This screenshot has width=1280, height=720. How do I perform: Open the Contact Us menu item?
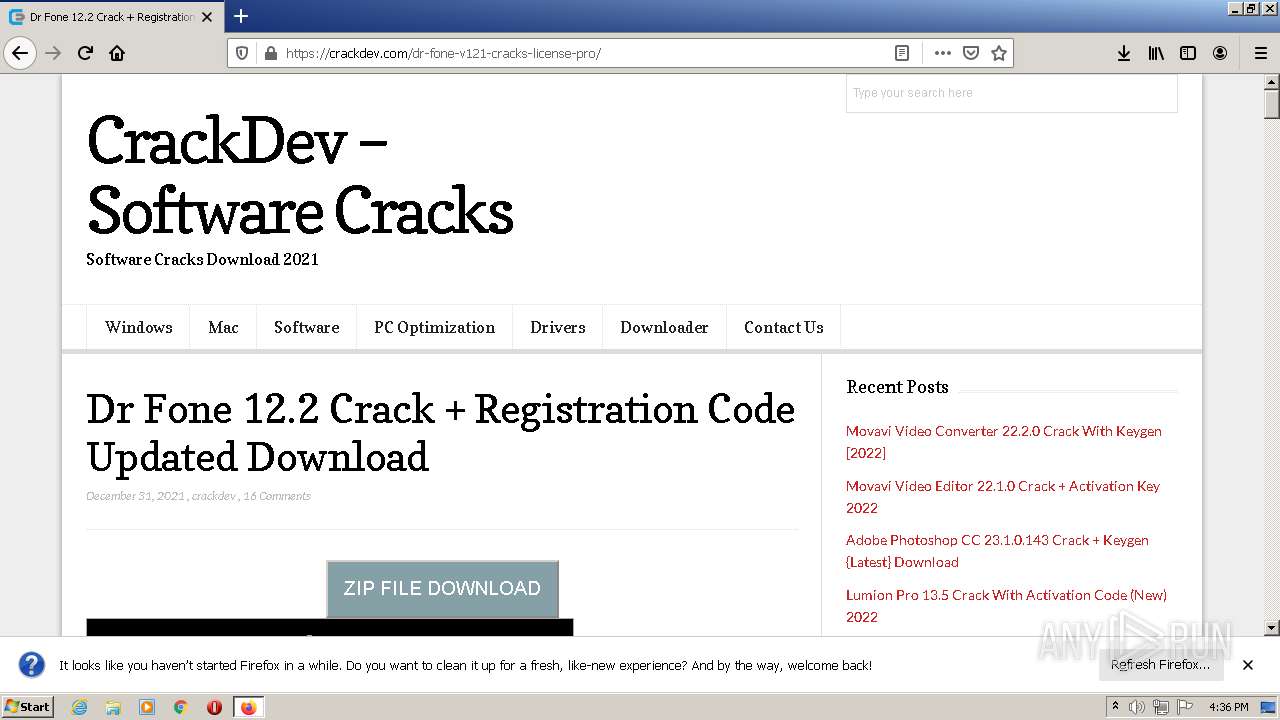pyautogui.click(x=783, y=327)
